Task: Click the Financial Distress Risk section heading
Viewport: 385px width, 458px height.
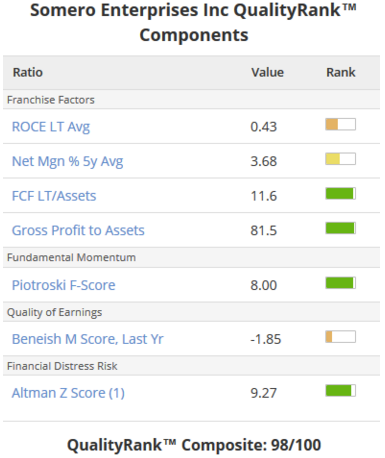Action: point(62,366)
